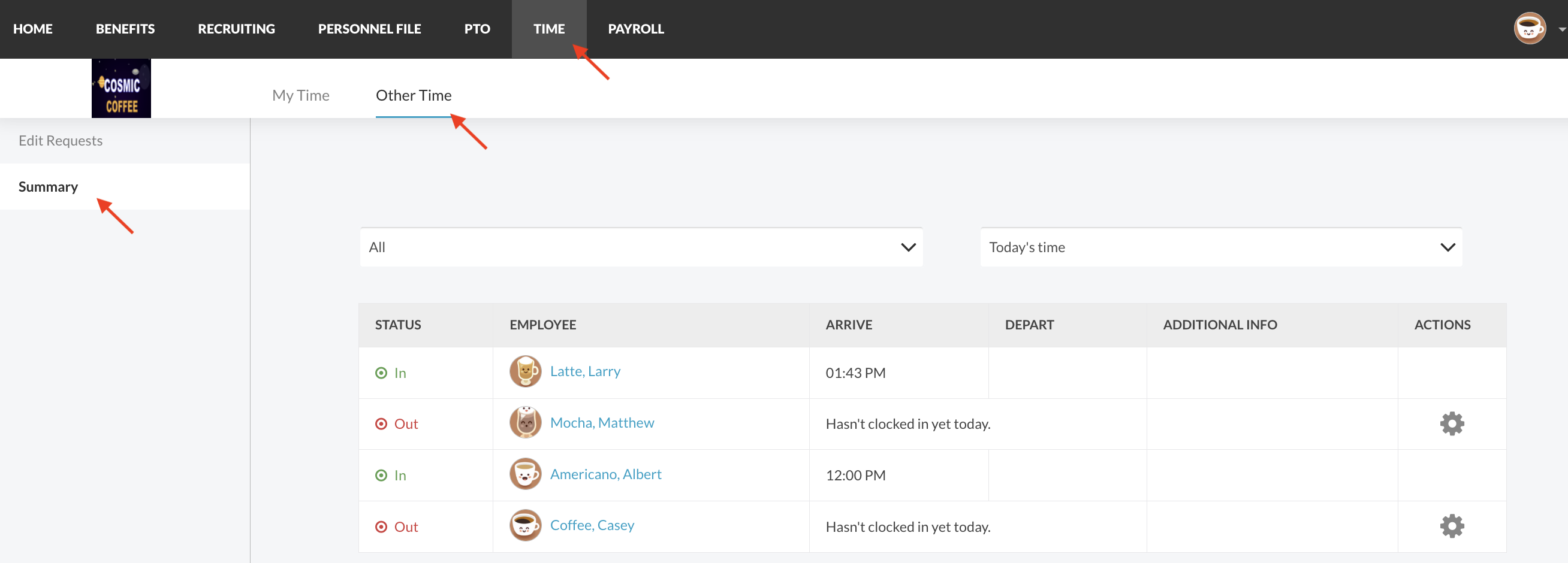The height and width of the screenshot is (563, 1568).
Task: Expand the arrow beside the profile avatar
Action: point(1561,29)
